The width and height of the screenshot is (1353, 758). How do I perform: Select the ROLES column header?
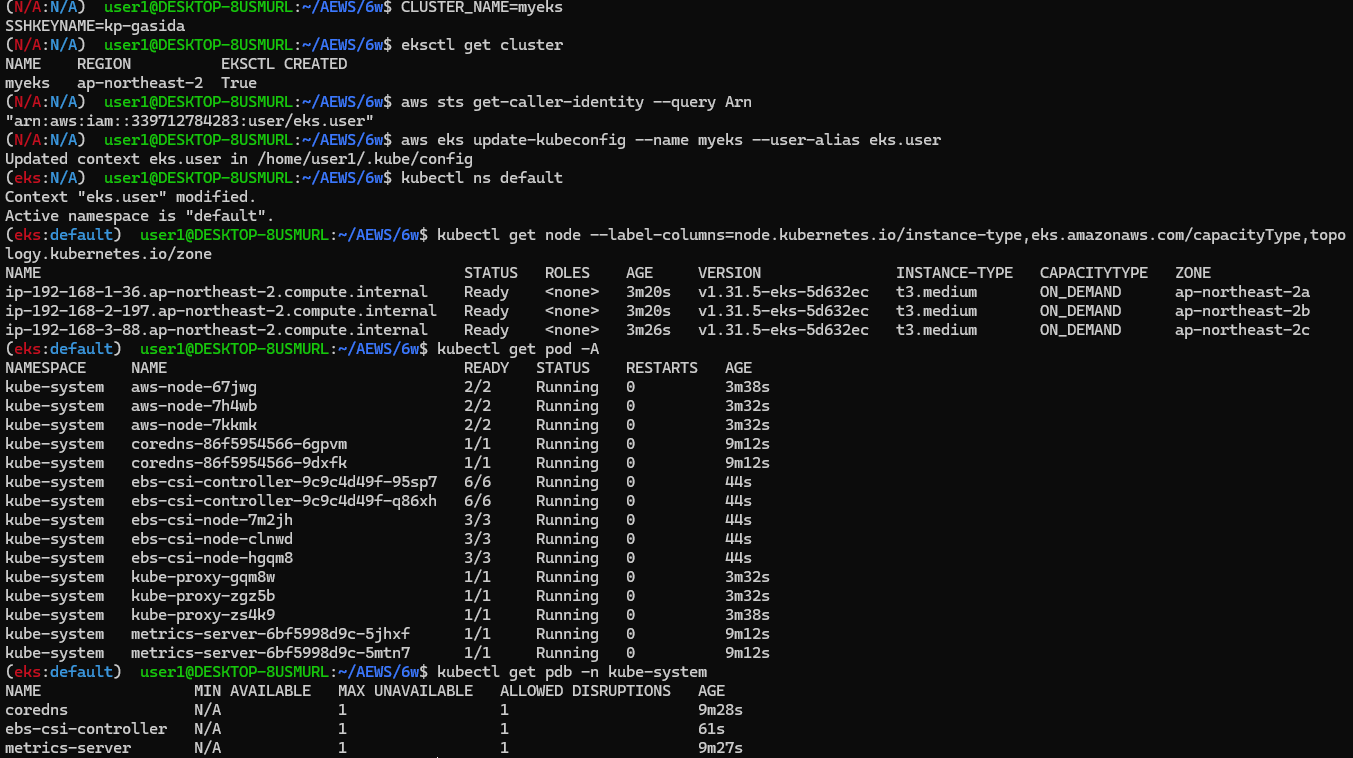567,273
